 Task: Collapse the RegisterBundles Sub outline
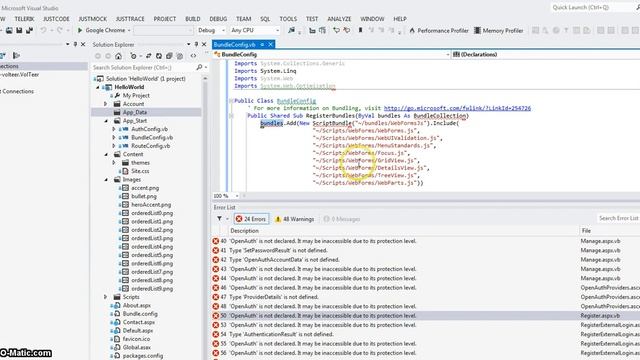tap(231, 116)
